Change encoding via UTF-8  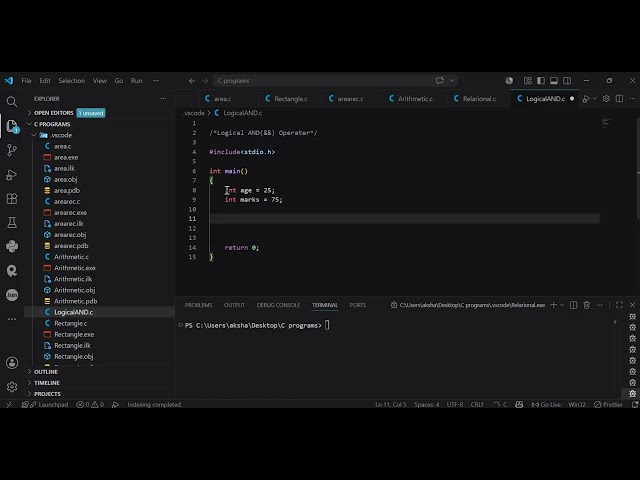(x=455, y=404)
